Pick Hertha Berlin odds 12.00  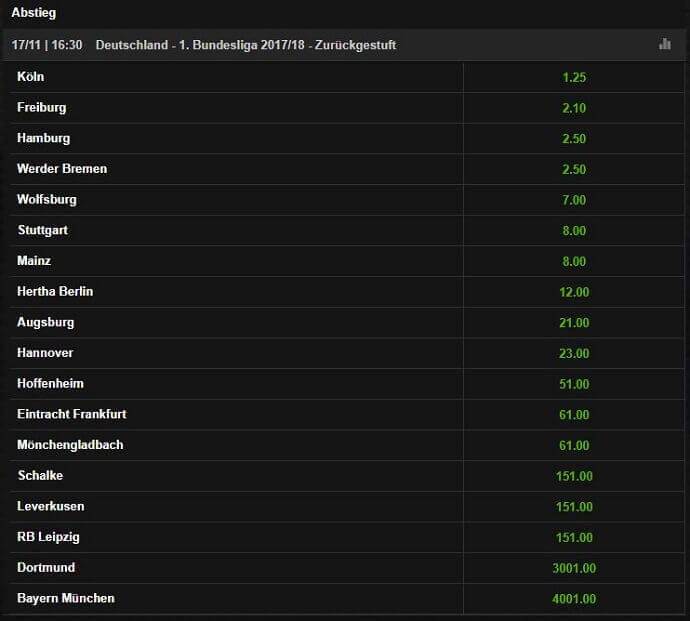tap(574, 292)
